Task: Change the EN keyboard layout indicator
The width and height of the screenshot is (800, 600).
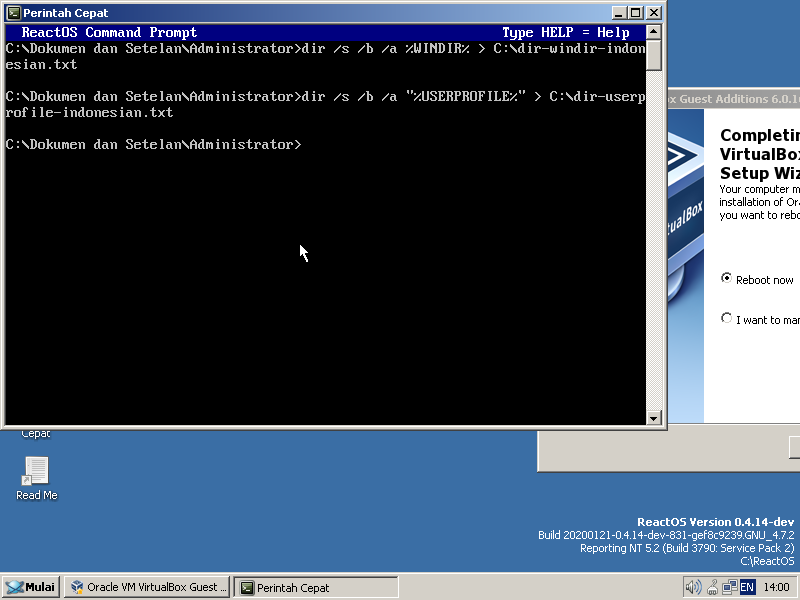Action: [x=747, y=587]
